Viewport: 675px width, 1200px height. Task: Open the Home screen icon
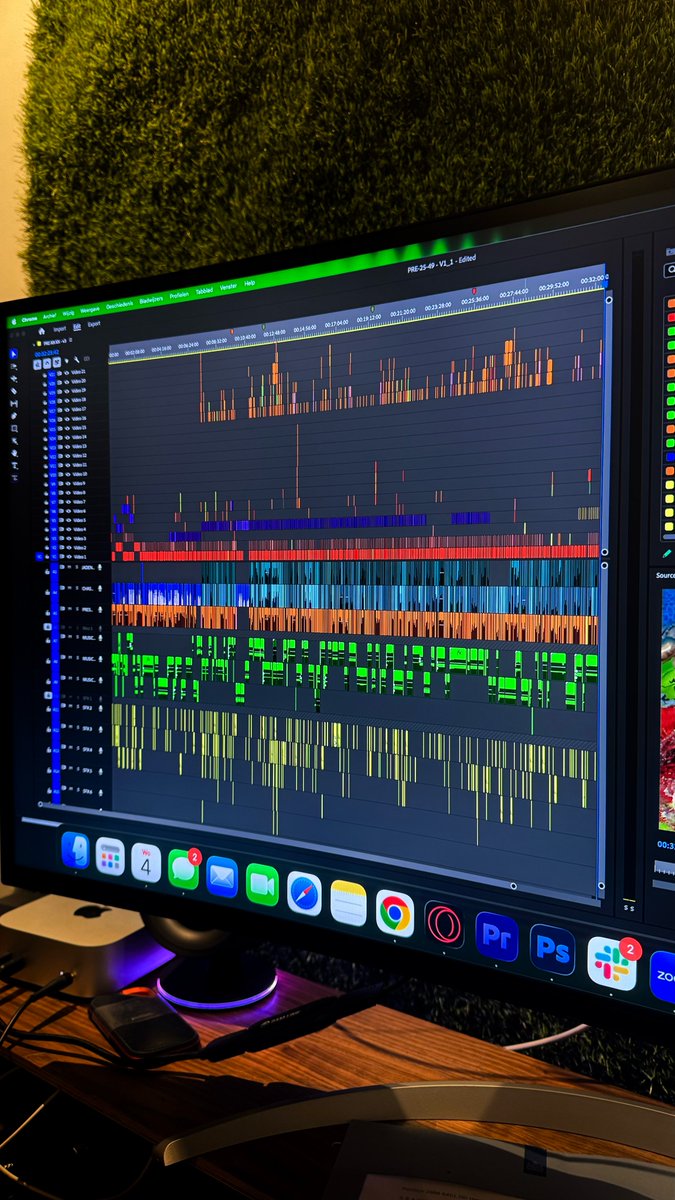[41, 331]
